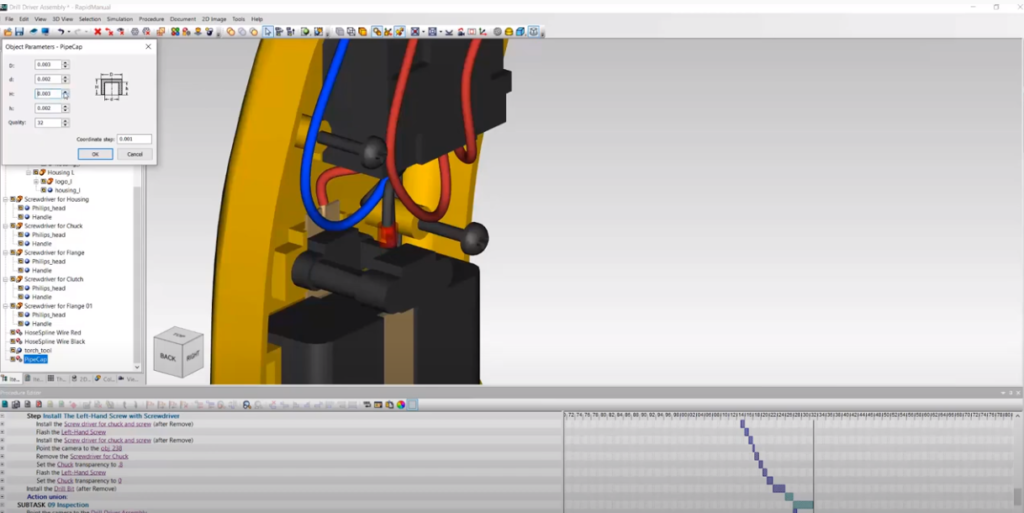1024x513 pixels.
Task: Select the arrow pointer selection tool
Action: [268, 32]
